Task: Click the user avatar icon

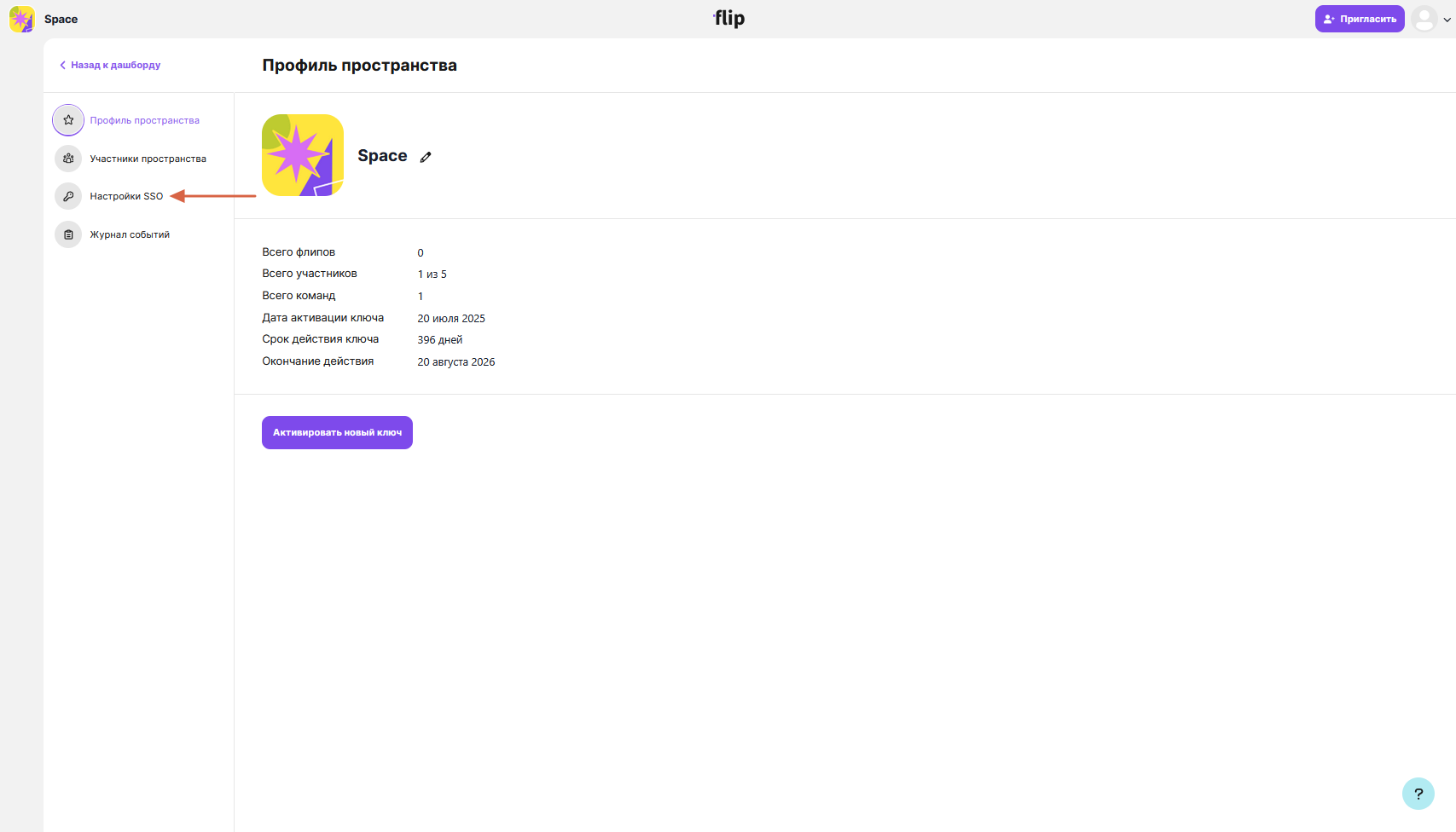Action: point(1424,19)
